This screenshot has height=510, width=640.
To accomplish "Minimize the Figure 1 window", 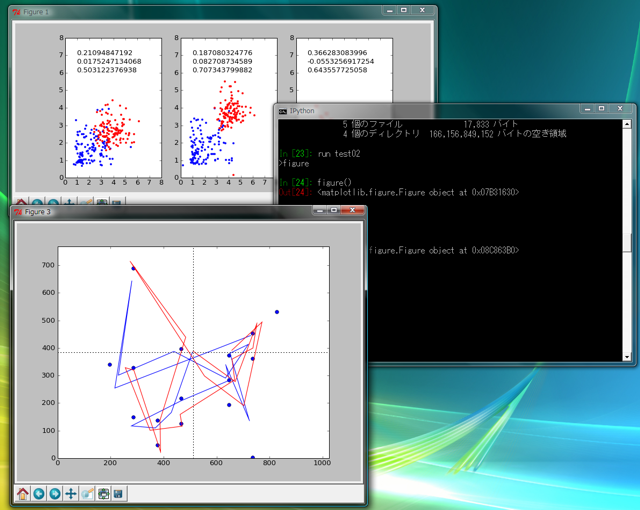I will [x=389, y=11].
